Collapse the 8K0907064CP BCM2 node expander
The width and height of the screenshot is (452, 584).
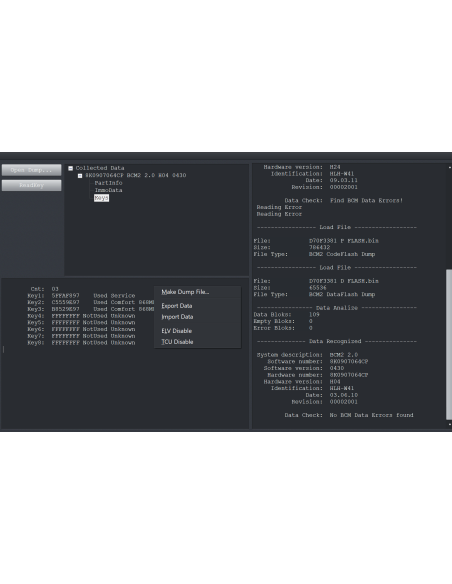[x=80, y=175]
